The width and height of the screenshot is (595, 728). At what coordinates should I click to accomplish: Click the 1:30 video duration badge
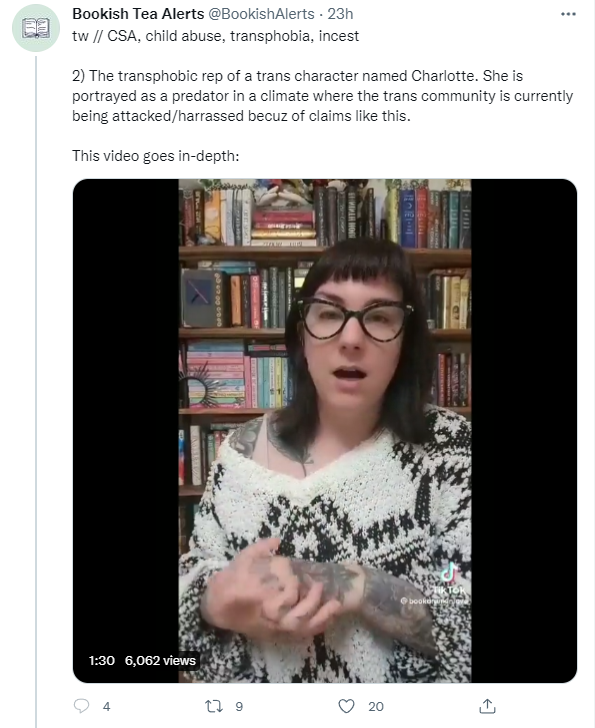[102, 660]
